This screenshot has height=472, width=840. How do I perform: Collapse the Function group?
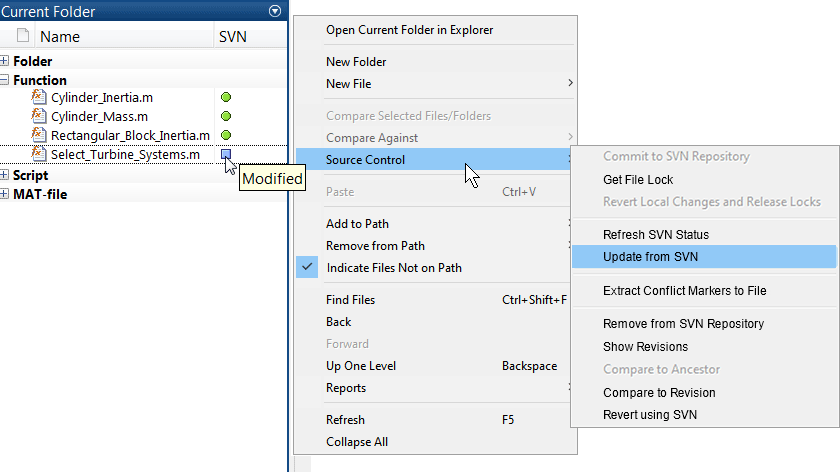pyautogui.click(x=5, y=80)
